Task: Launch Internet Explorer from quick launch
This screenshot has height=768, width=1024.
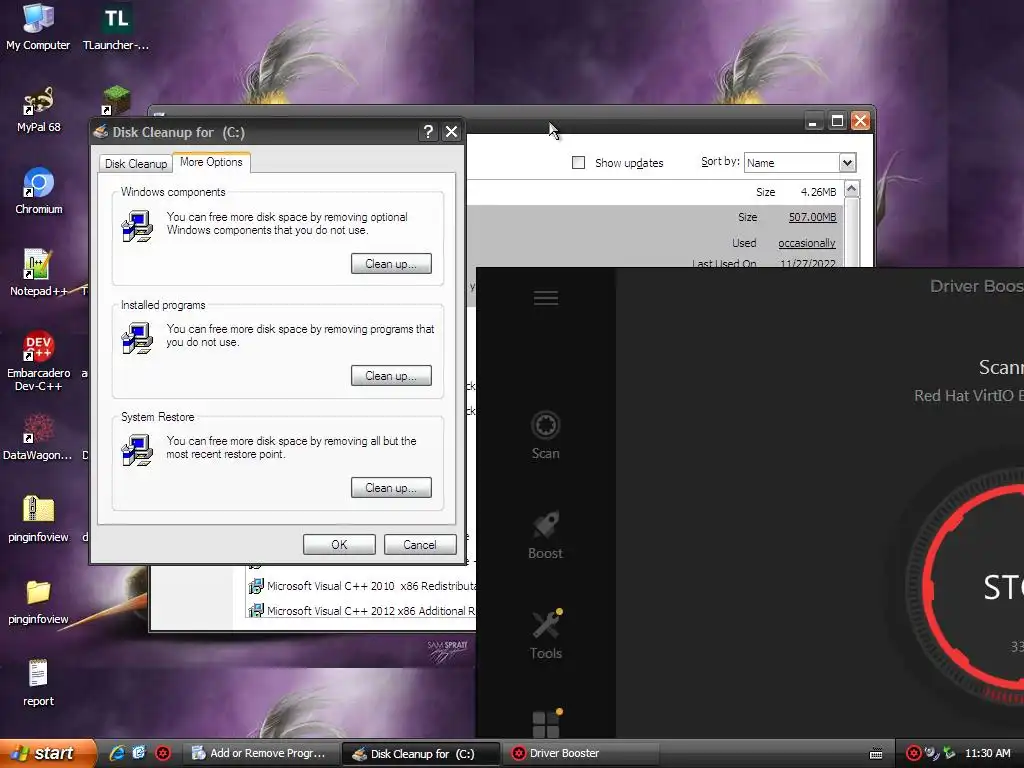Action: pyautogui.click(x=117, y=753)
